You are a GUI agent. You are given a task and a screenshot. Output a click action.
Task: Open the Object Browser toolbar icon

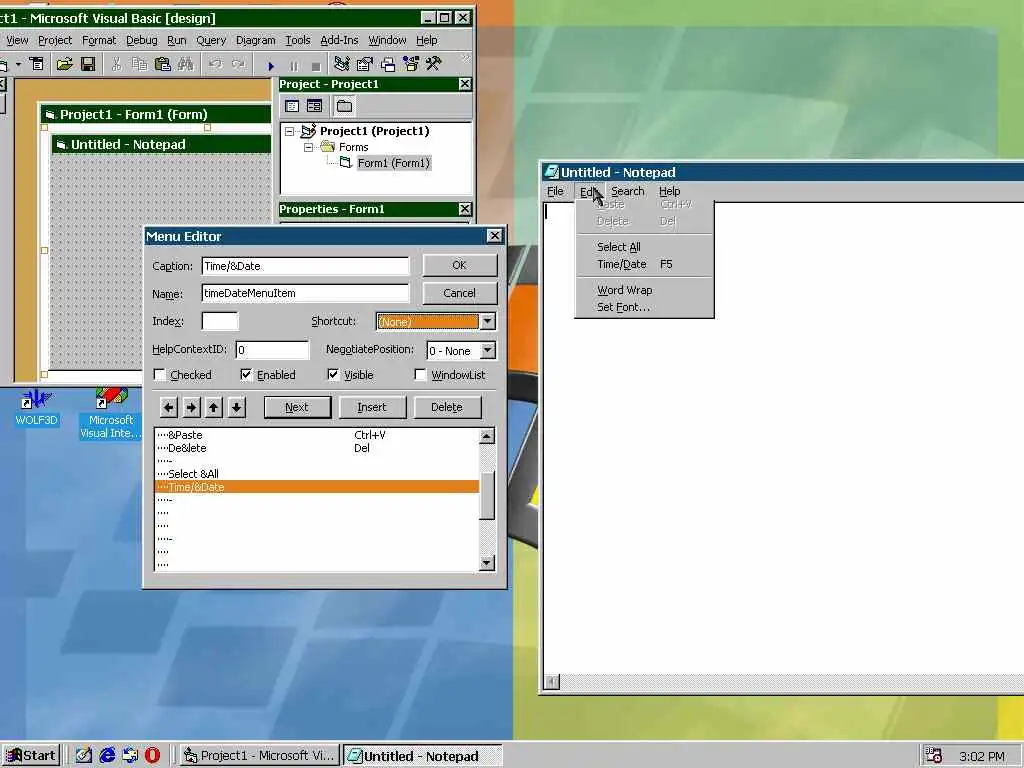[411, 64]
